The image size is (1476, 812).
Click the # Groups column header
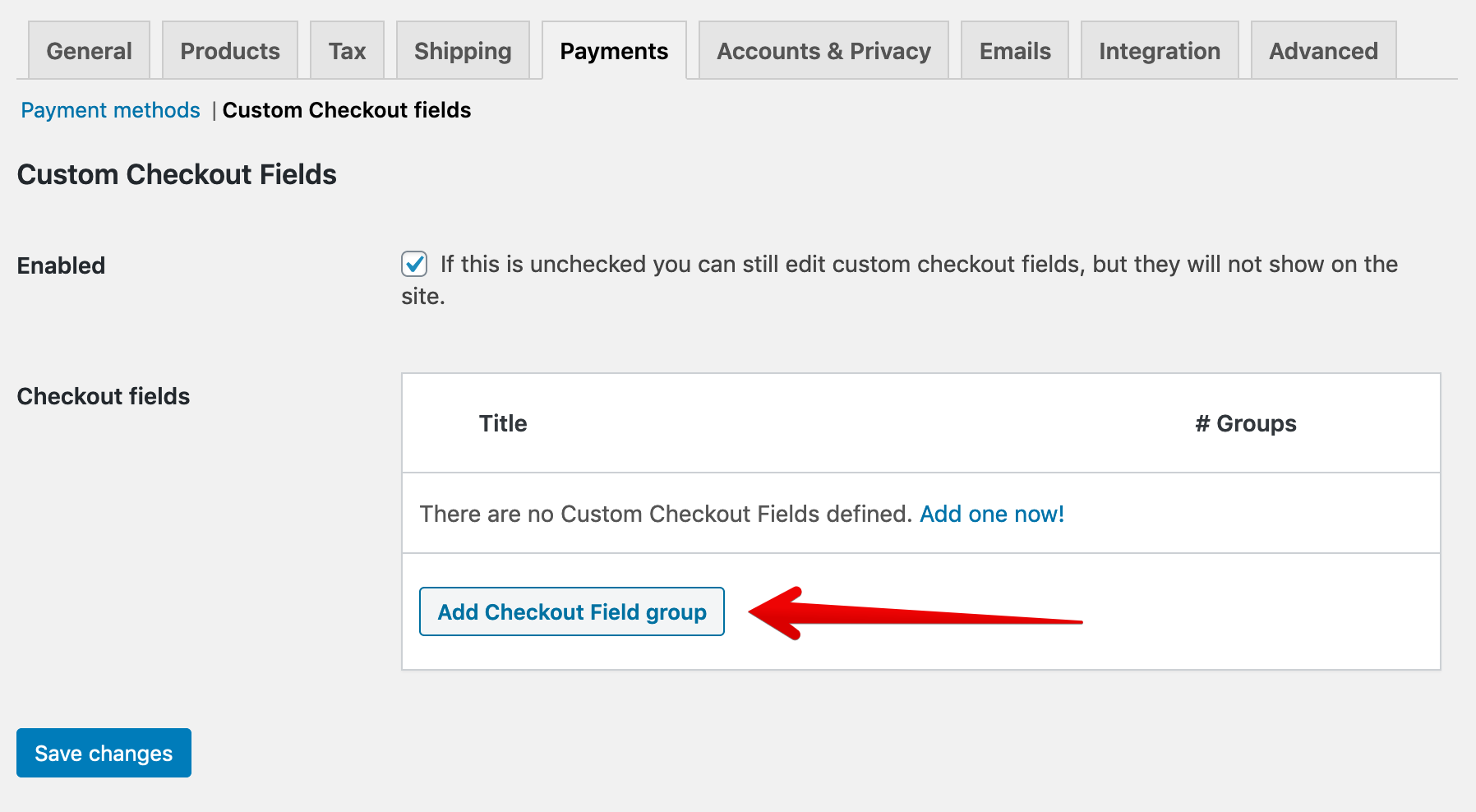click(1245, 423)
